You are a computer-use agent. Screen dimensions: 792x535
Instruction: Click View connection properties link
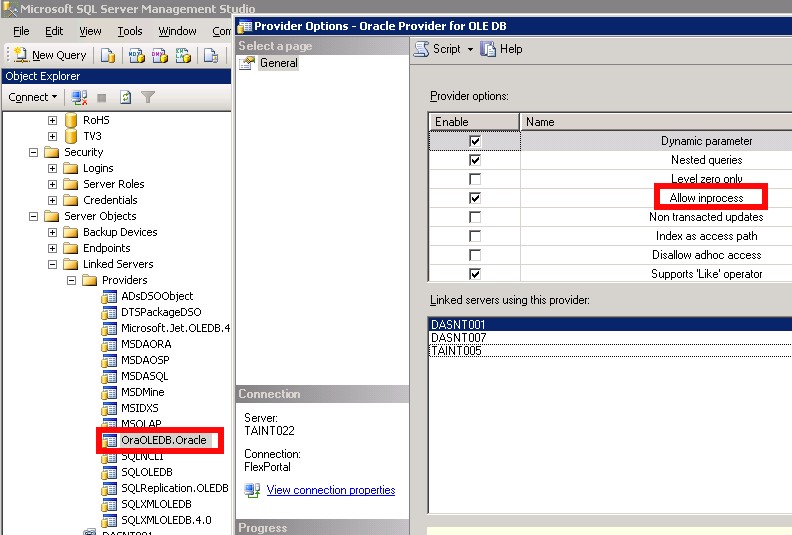[331, 490]
